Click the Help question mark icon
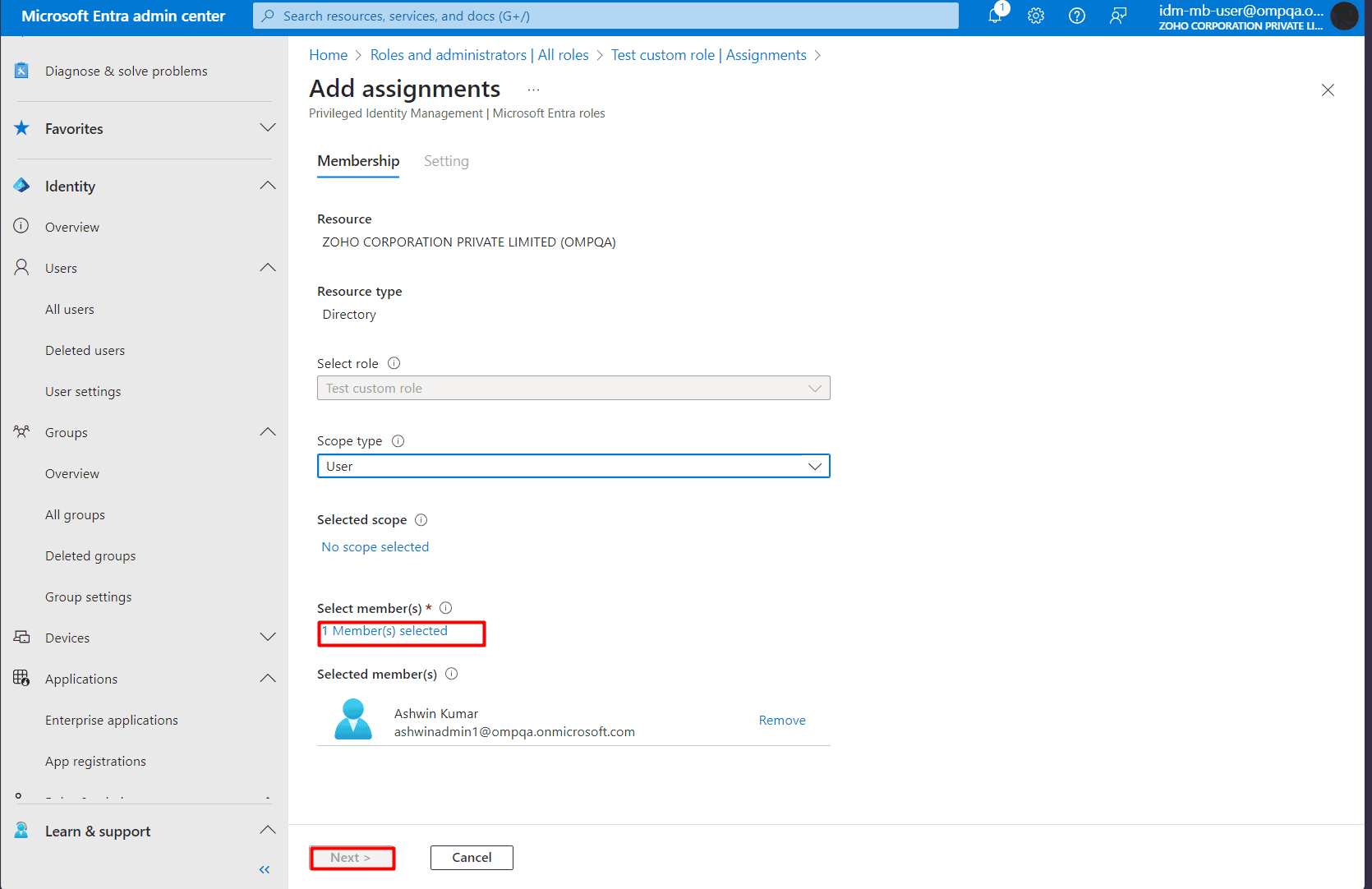This screenshot has width=1372, height=889. point(1077,16)
